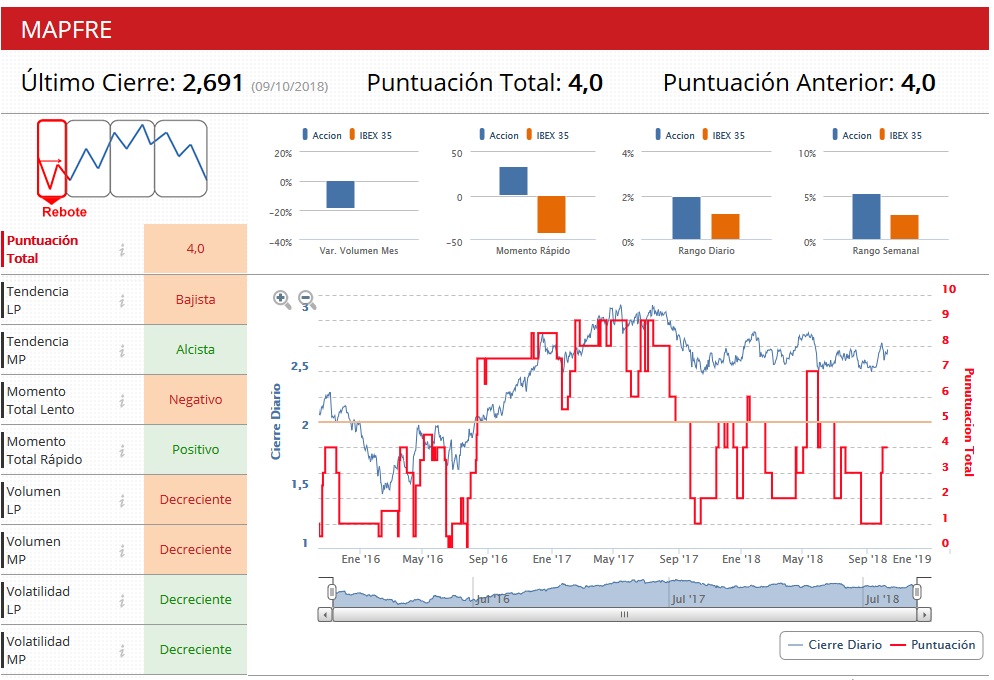
Task: Toggle Accion series in Rango Diario chart
Action: point(675,135)
